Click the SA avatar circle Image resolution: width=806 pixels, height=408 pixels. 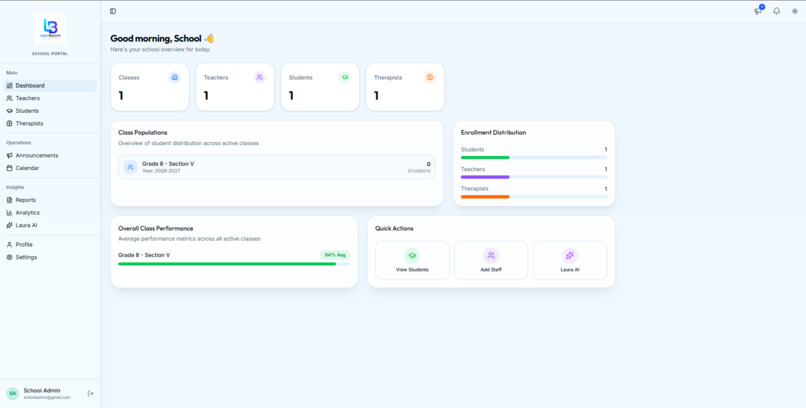click(x=12, y=394)
